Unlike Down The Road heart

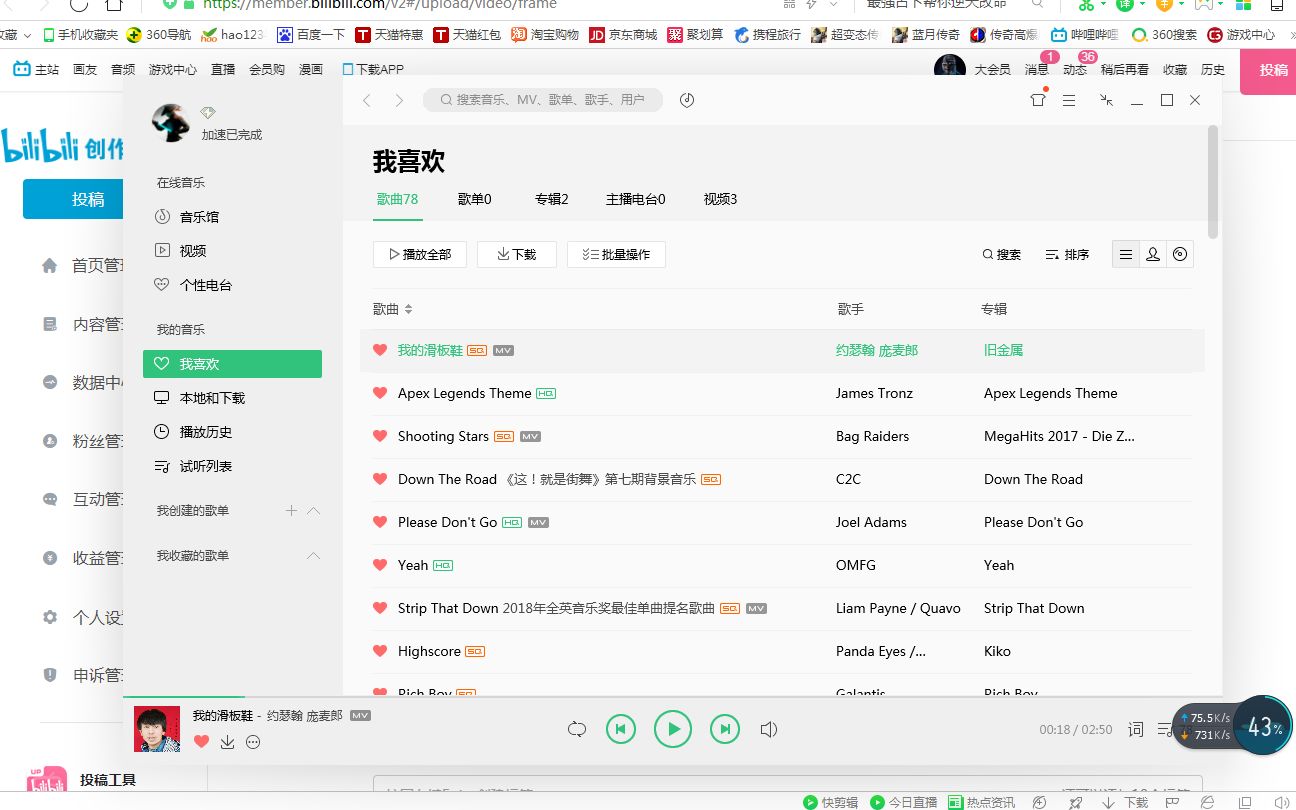(380, 479)
